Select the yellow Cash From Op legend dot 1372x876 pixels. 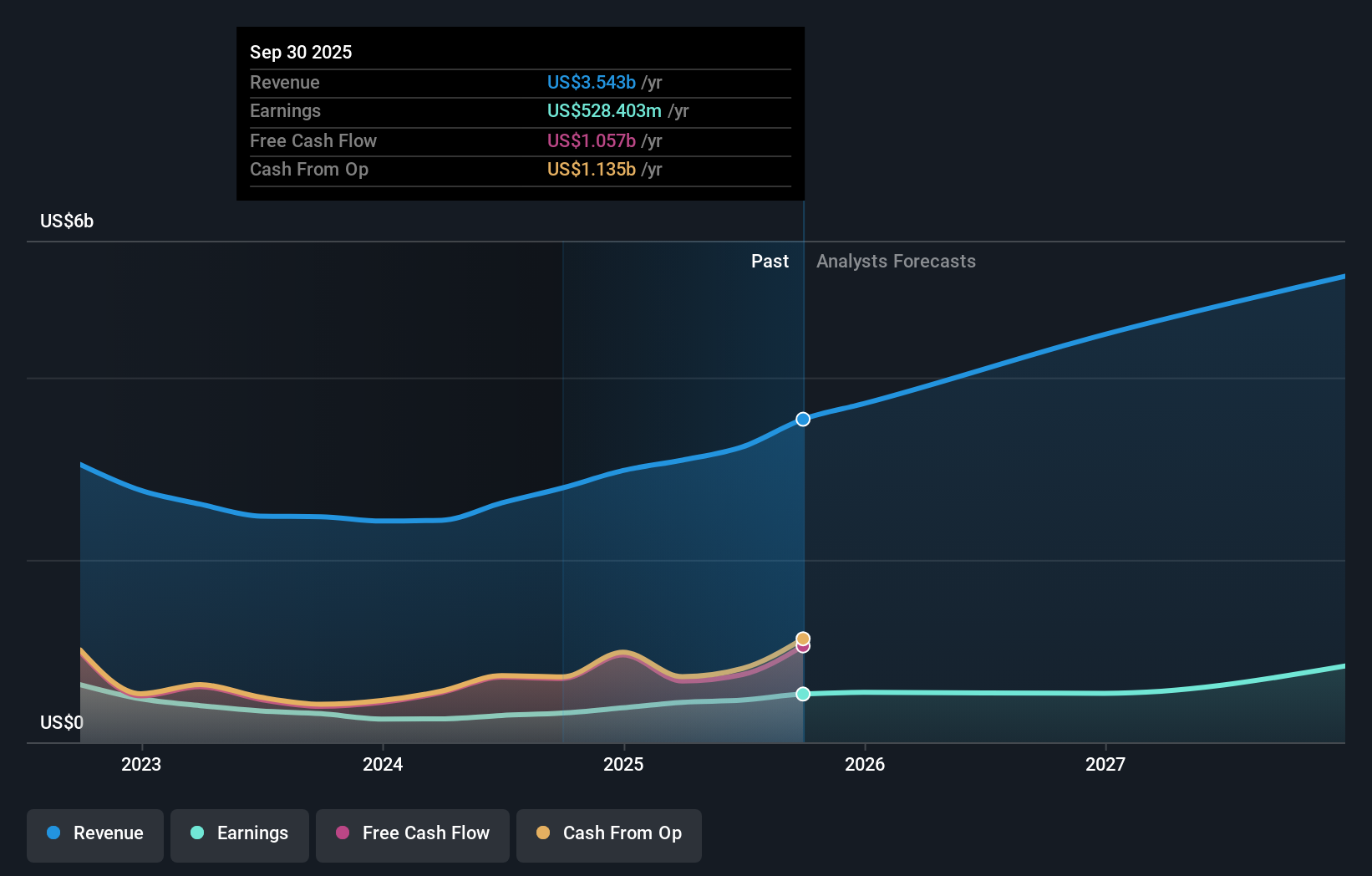tap(543, 833)
